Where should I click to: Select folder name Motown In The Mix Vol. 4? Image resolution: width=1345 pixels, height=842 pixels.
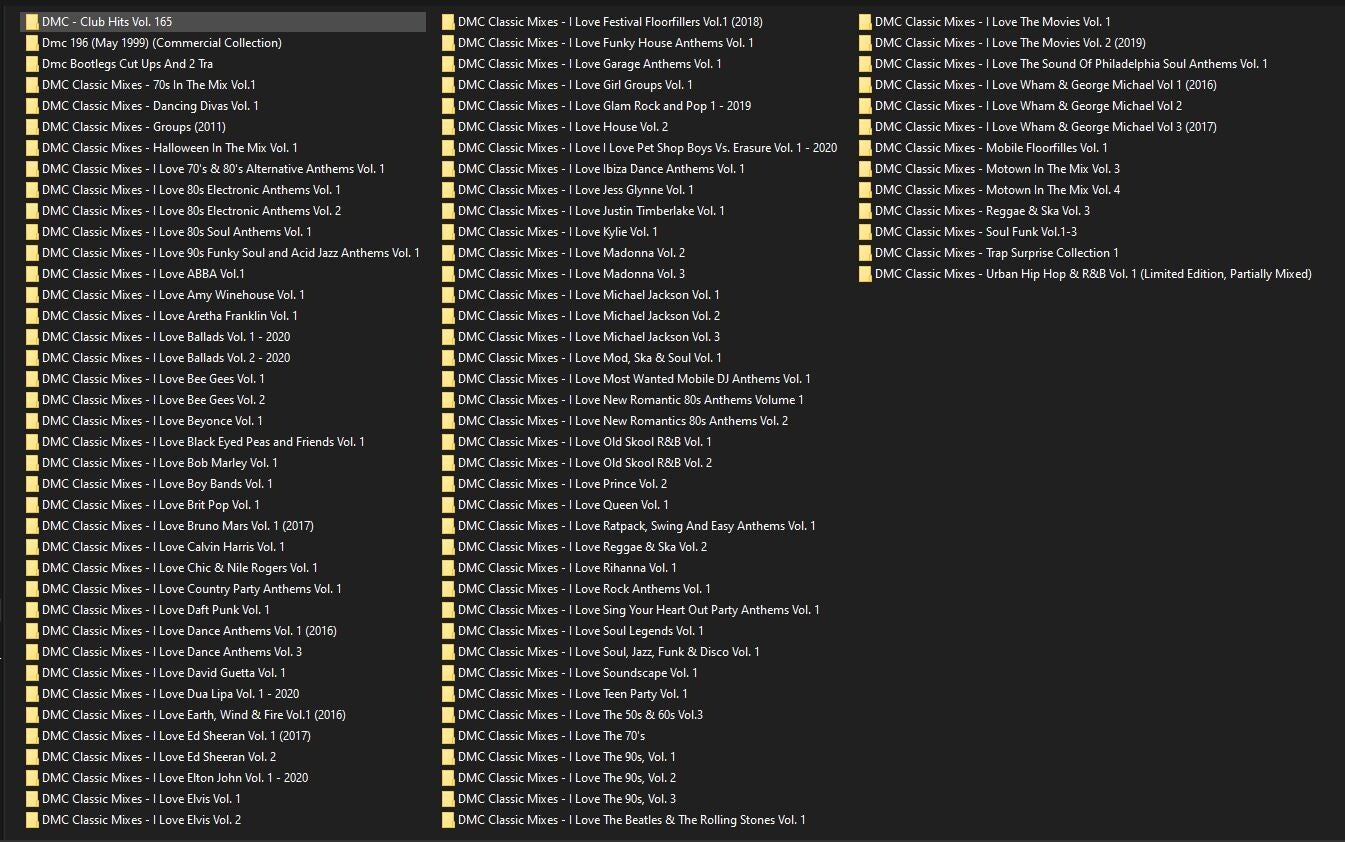(998, 190)
